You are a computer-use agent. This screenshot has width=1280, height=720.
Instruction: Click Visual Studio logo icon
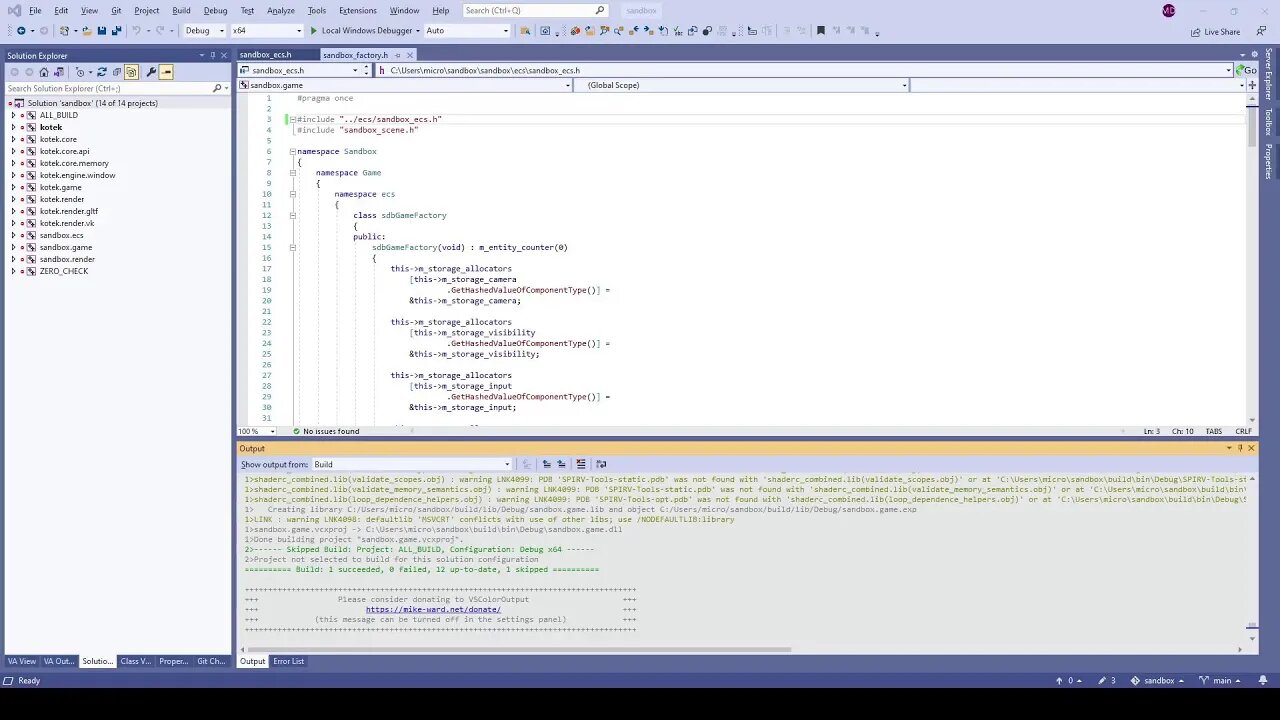13,10
